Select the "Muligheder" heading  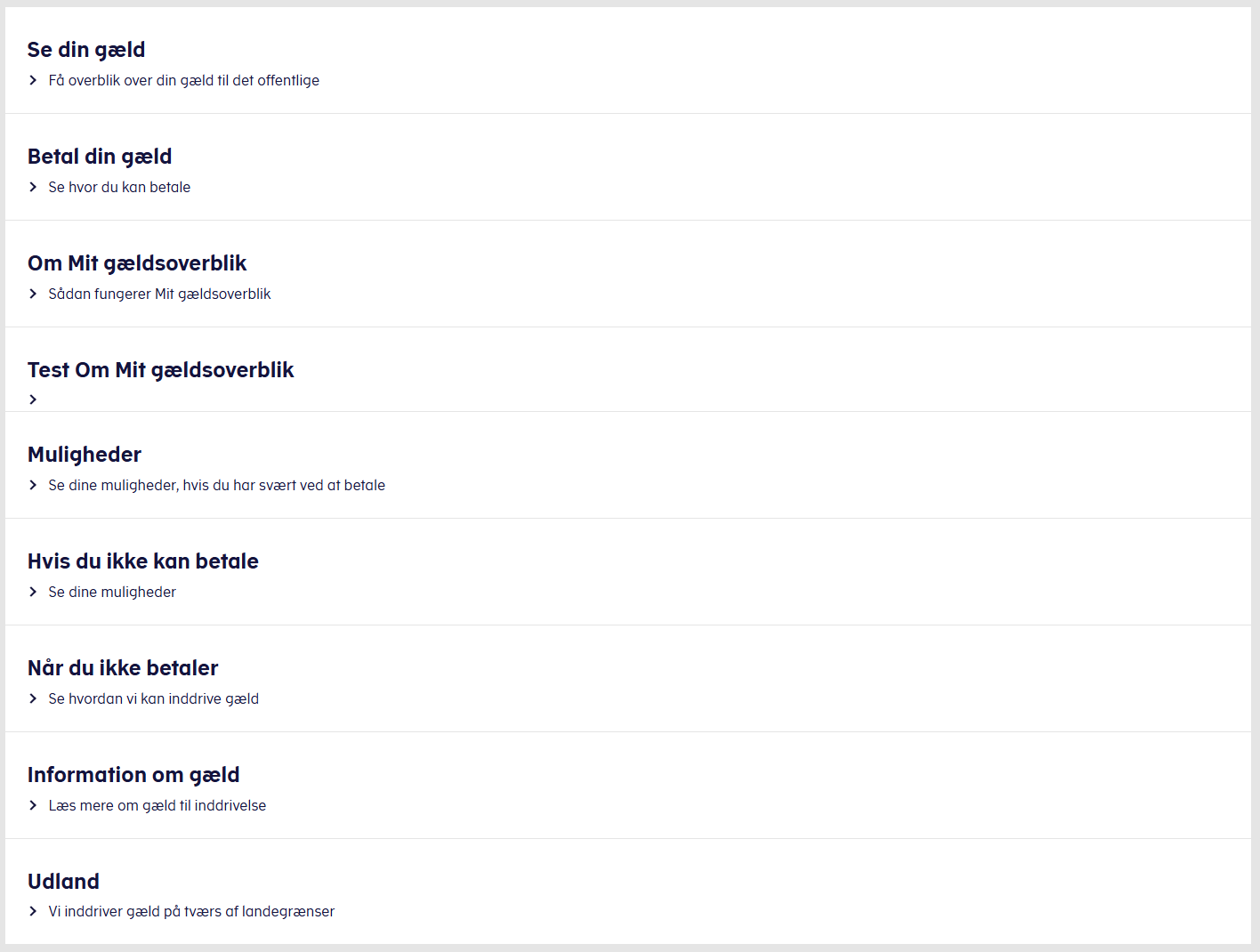[85, 455]
